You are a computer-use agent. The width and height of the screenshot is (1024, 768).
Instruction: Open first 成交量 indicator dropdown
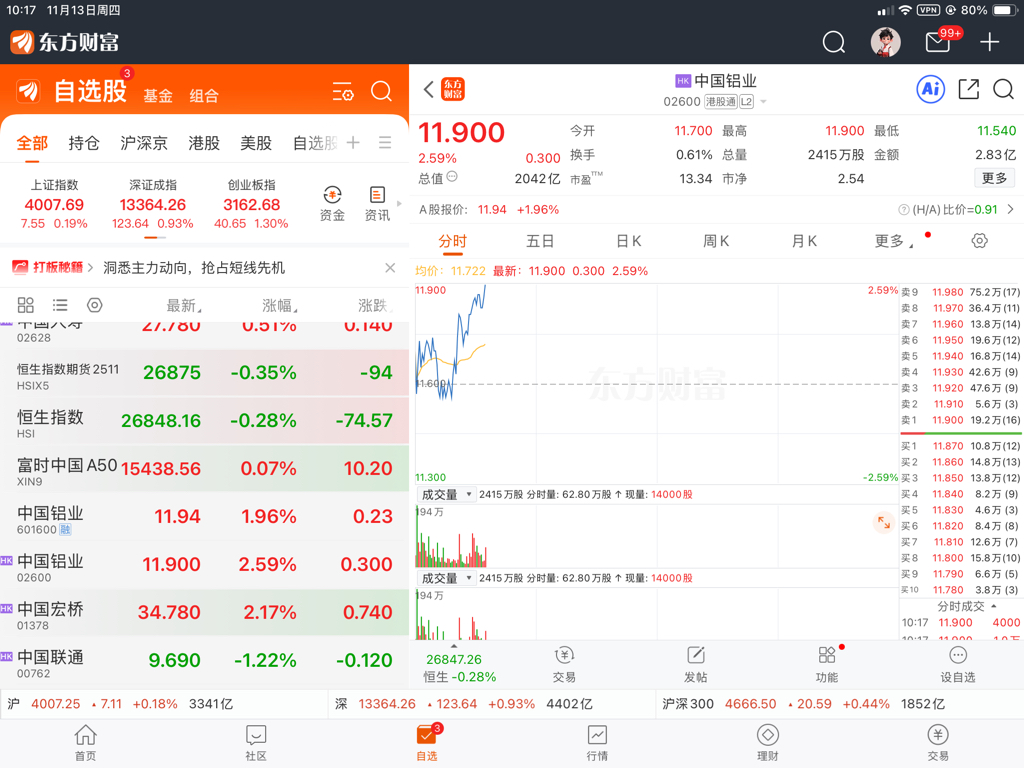(445, 494)
